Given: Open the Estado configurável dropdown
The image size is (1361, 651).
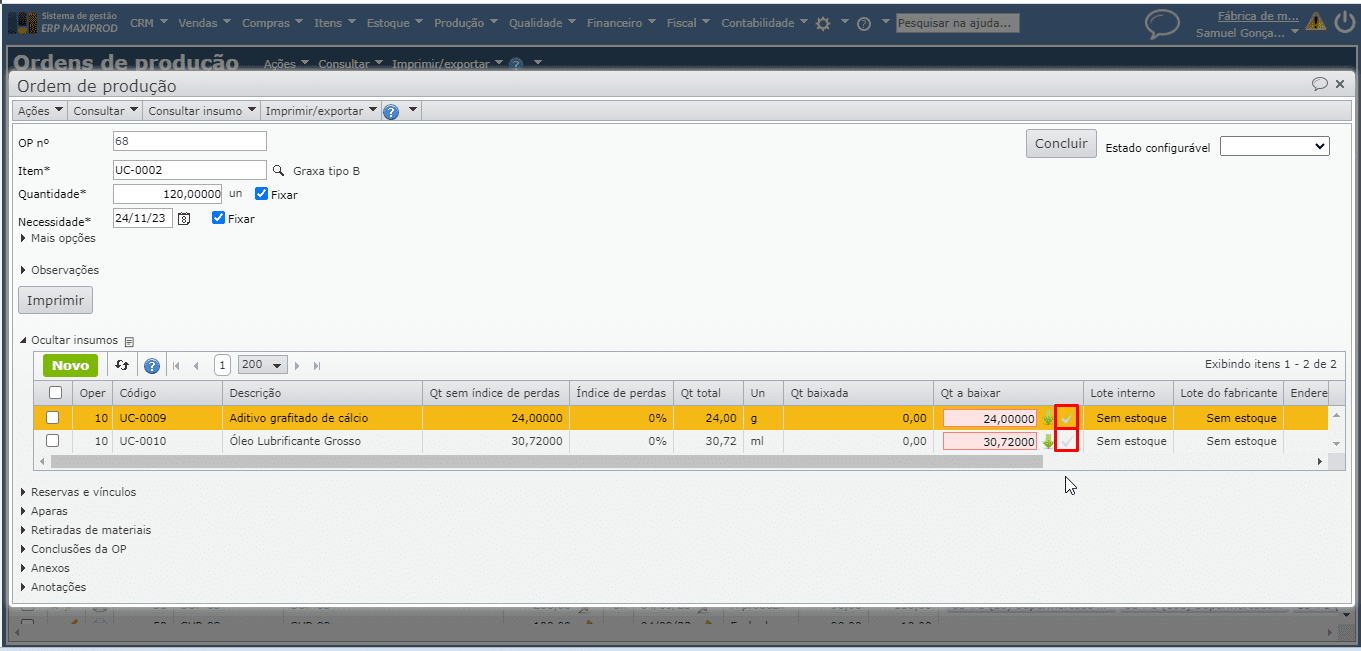Looking at the screenshot, I should coord(1275,146).
